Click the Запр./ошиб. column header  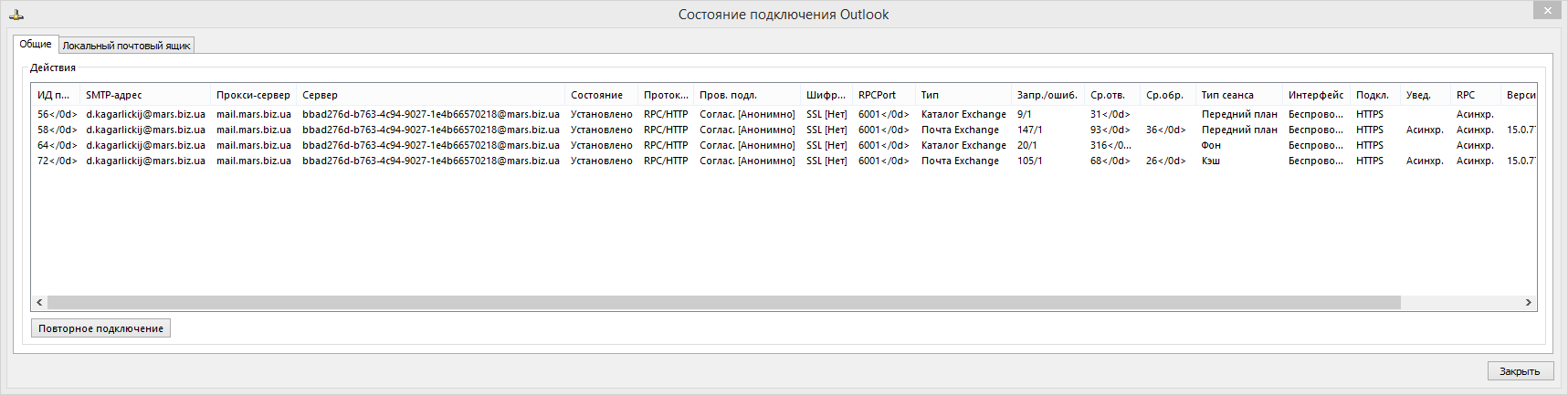(x=1047, y=95)
